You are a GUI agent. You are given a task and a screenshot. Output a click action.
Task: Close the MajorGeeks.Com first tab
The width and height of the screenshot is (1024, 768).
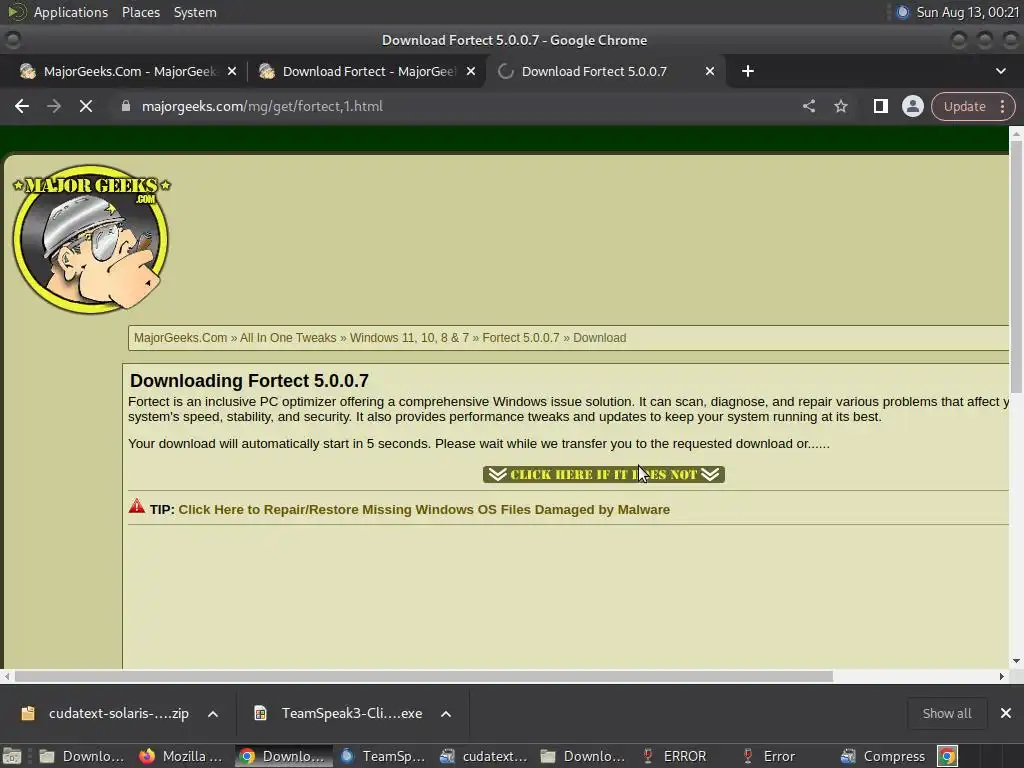[x=232, y=71]
